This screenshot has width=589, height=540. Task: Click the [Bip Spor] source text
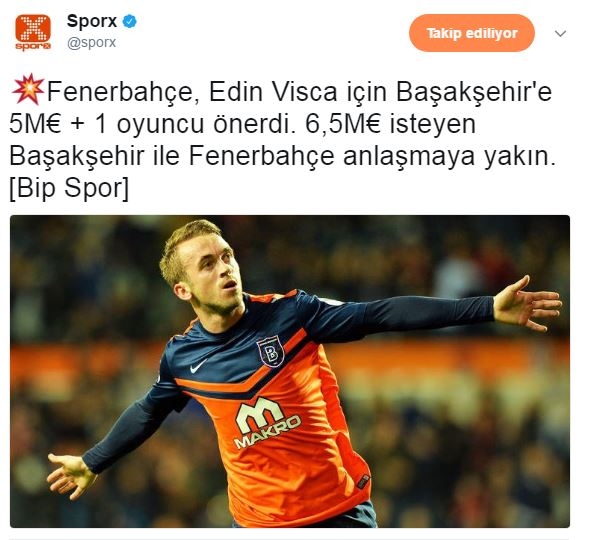[x=69, y=188]
